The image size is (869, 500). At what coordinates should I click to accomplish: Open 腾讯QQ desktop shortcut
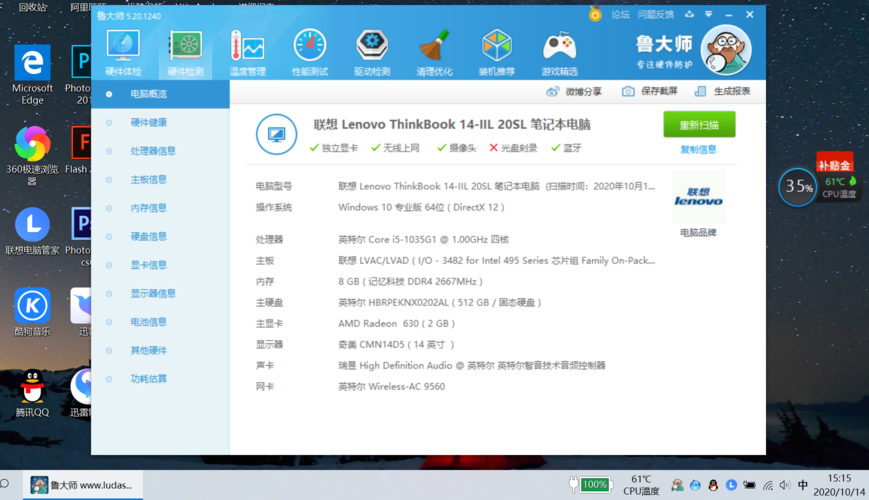pyautogui.click(x=32, y=392)
